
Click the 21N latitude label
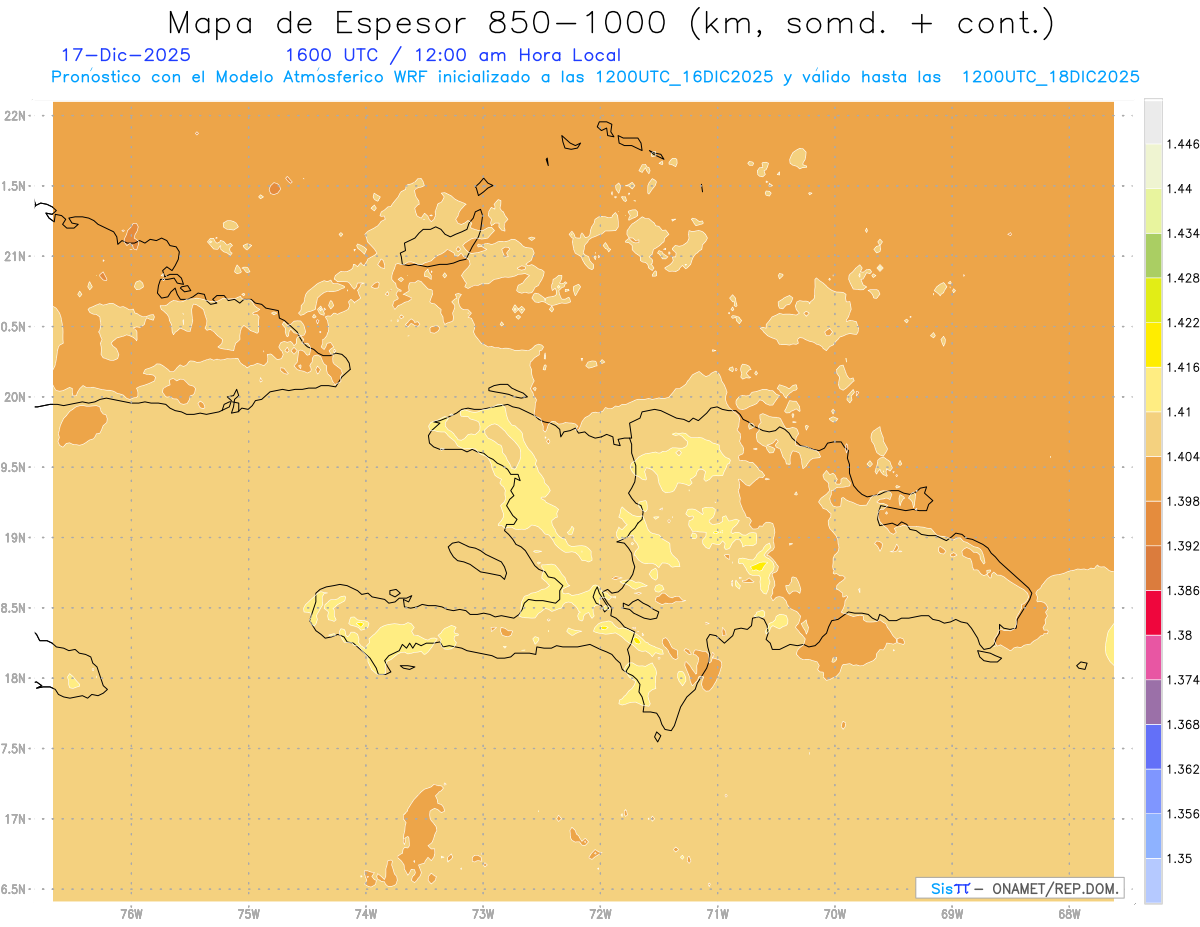tap(15, 256)
